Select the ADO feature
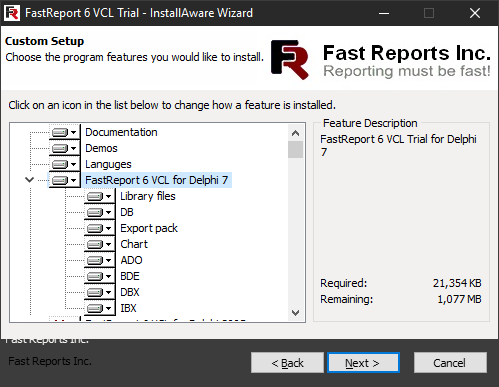 pyautogui.click(x=131, y=260)
